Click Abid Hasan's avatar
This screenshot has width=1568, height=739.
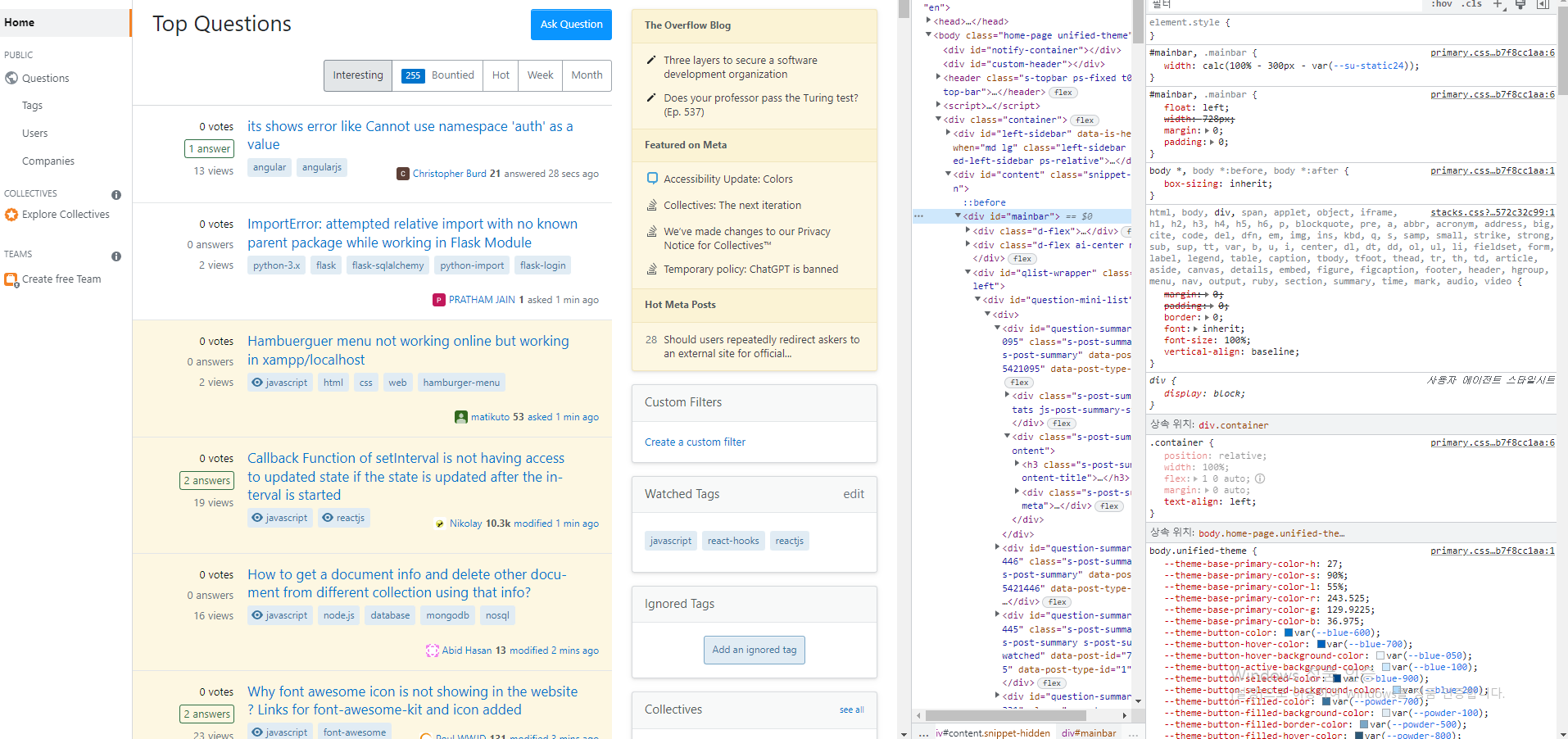[433, 651]
